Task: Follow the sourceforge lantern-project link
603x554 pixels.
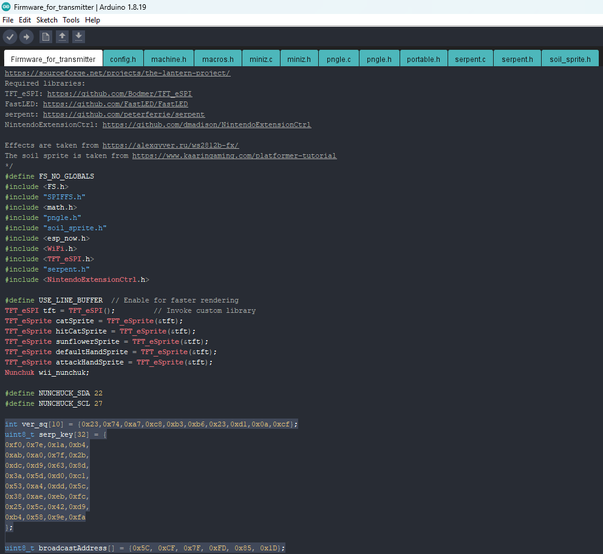Action: pos(118,73)
